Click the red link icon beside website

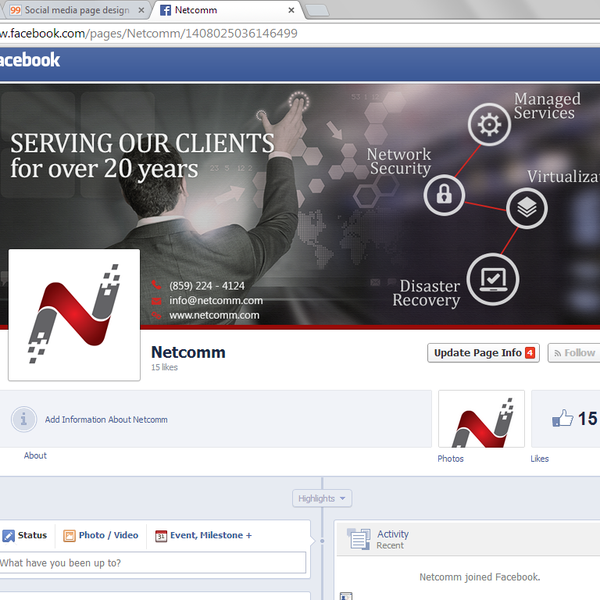tap(156, 316)
